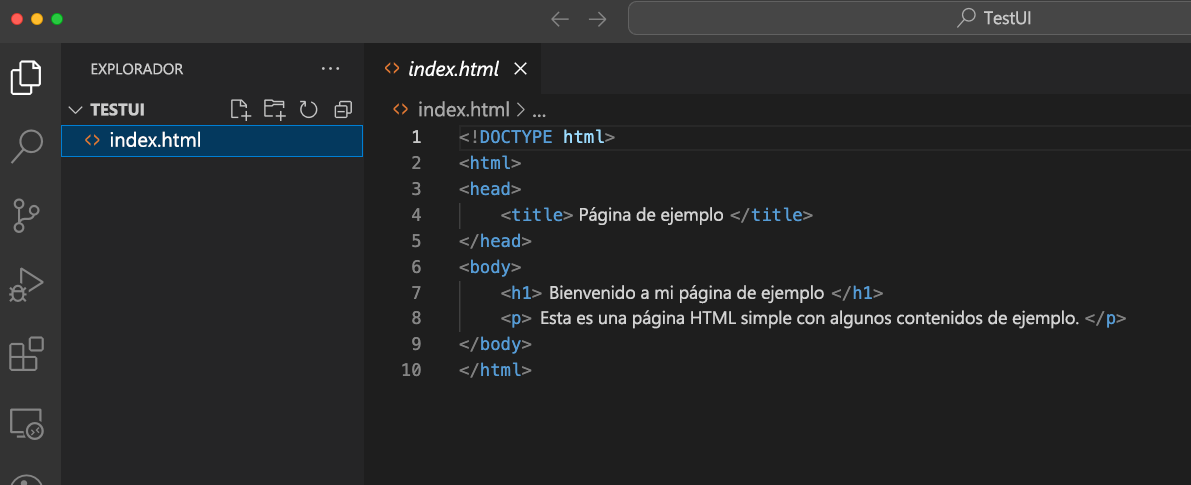The height and width of the screenshot is (485, 1191).
Task: Click the TestUI command center search box
Action: (x=909, y=19)
